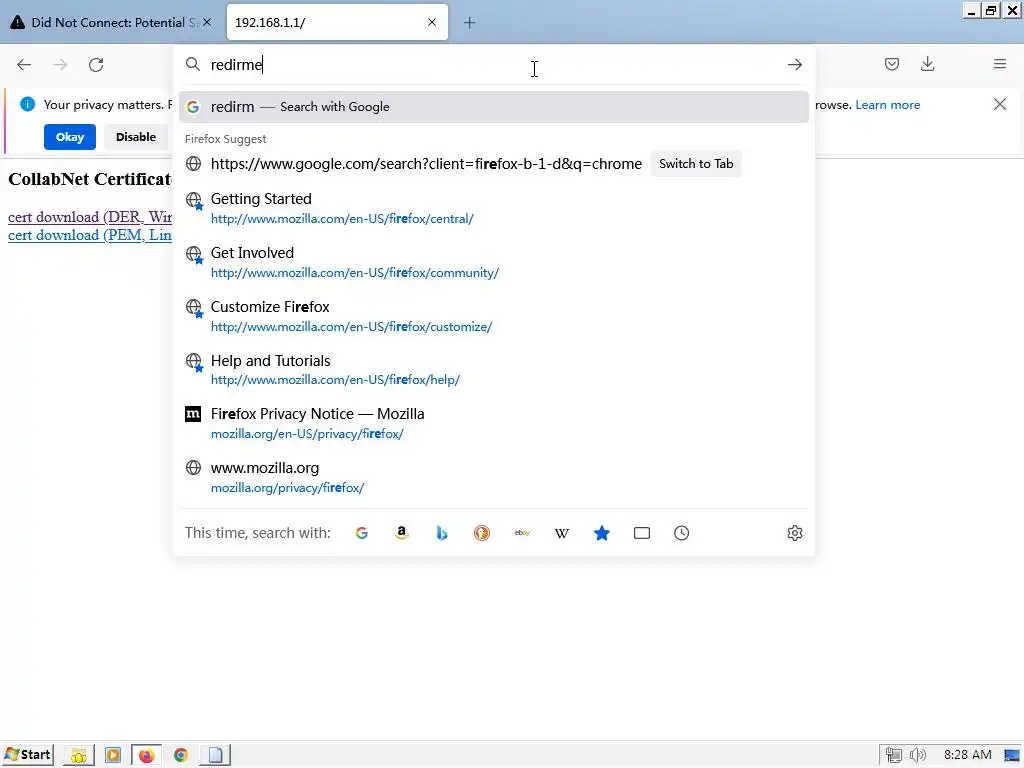Choose the Customize Firefox suggestion

click(x=494, y=316)
